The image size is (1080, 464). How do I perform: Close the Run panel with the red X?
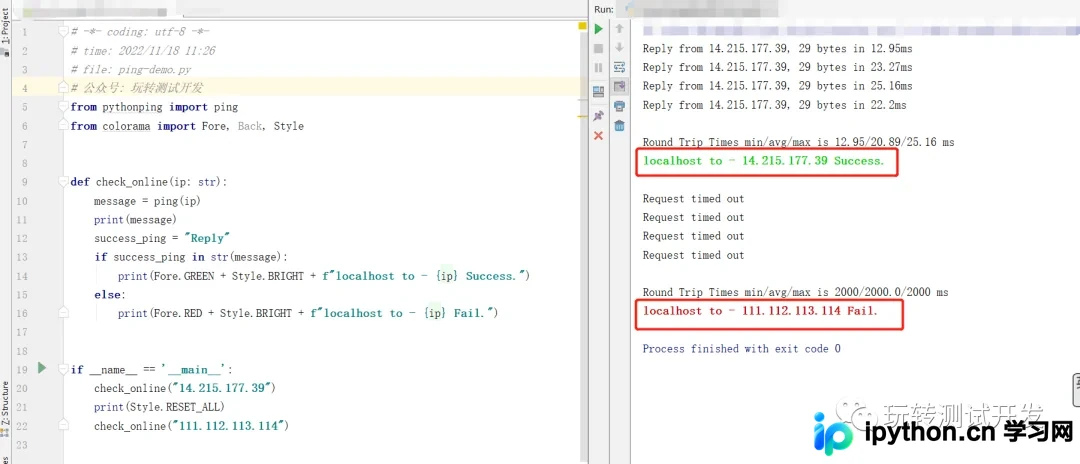[x=599, y=136]
